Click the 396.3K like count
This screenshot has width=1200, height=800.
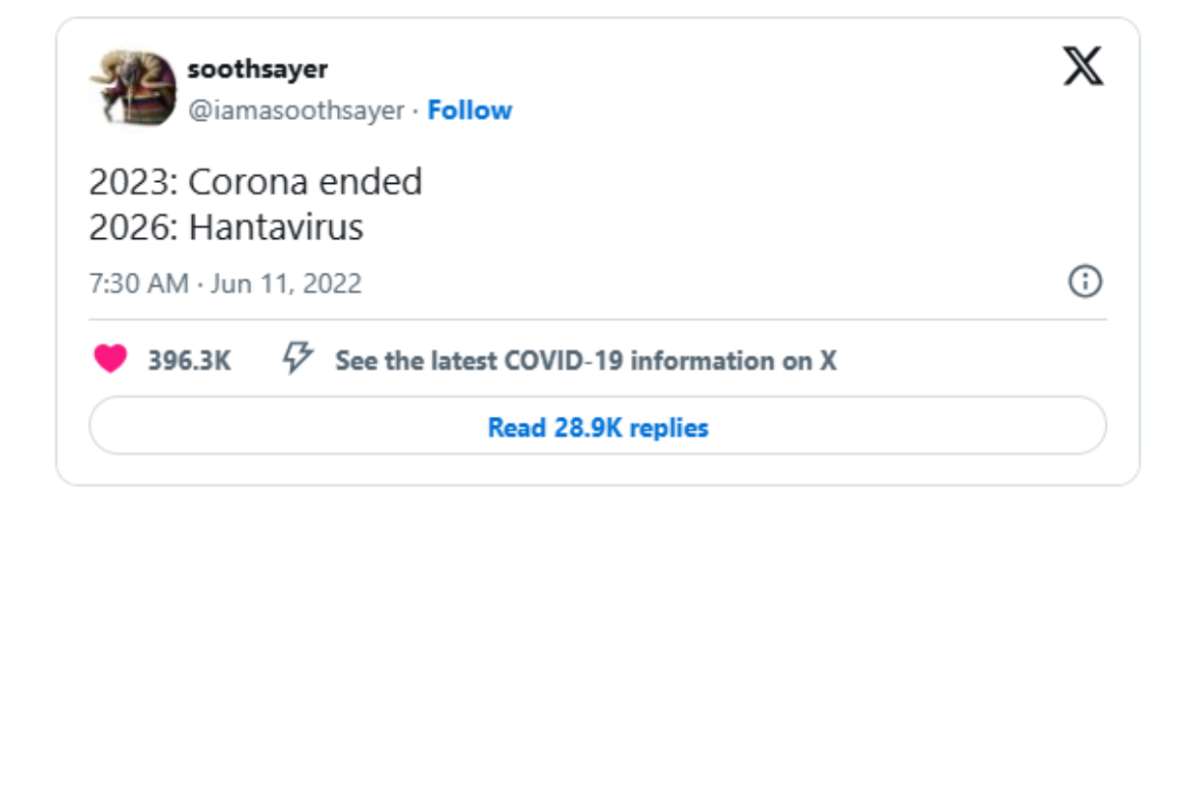point(190,360)
